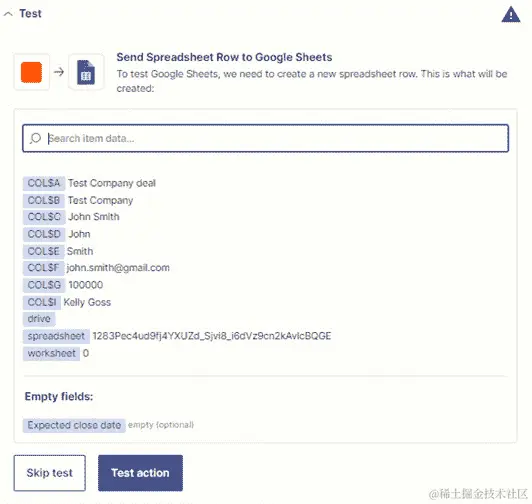Click the arrow between app icons
This screenshot has width=532, height=504.
coord(59,72)
